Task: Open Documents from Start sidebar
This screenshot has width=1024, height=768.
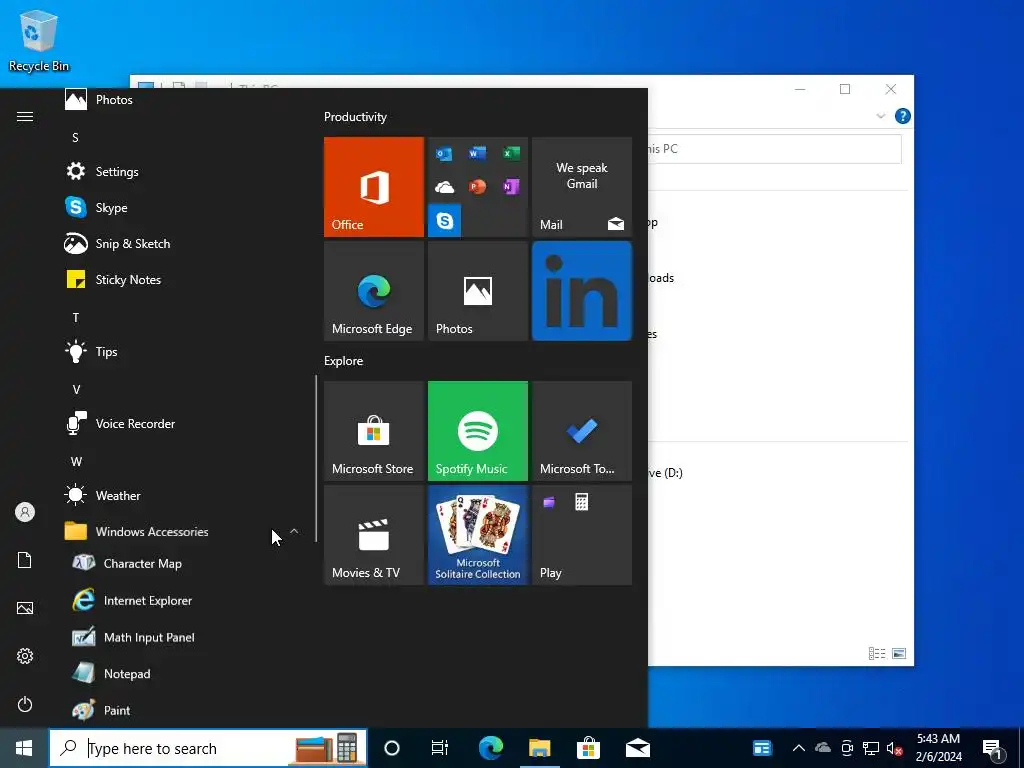Action: (25, 560)
